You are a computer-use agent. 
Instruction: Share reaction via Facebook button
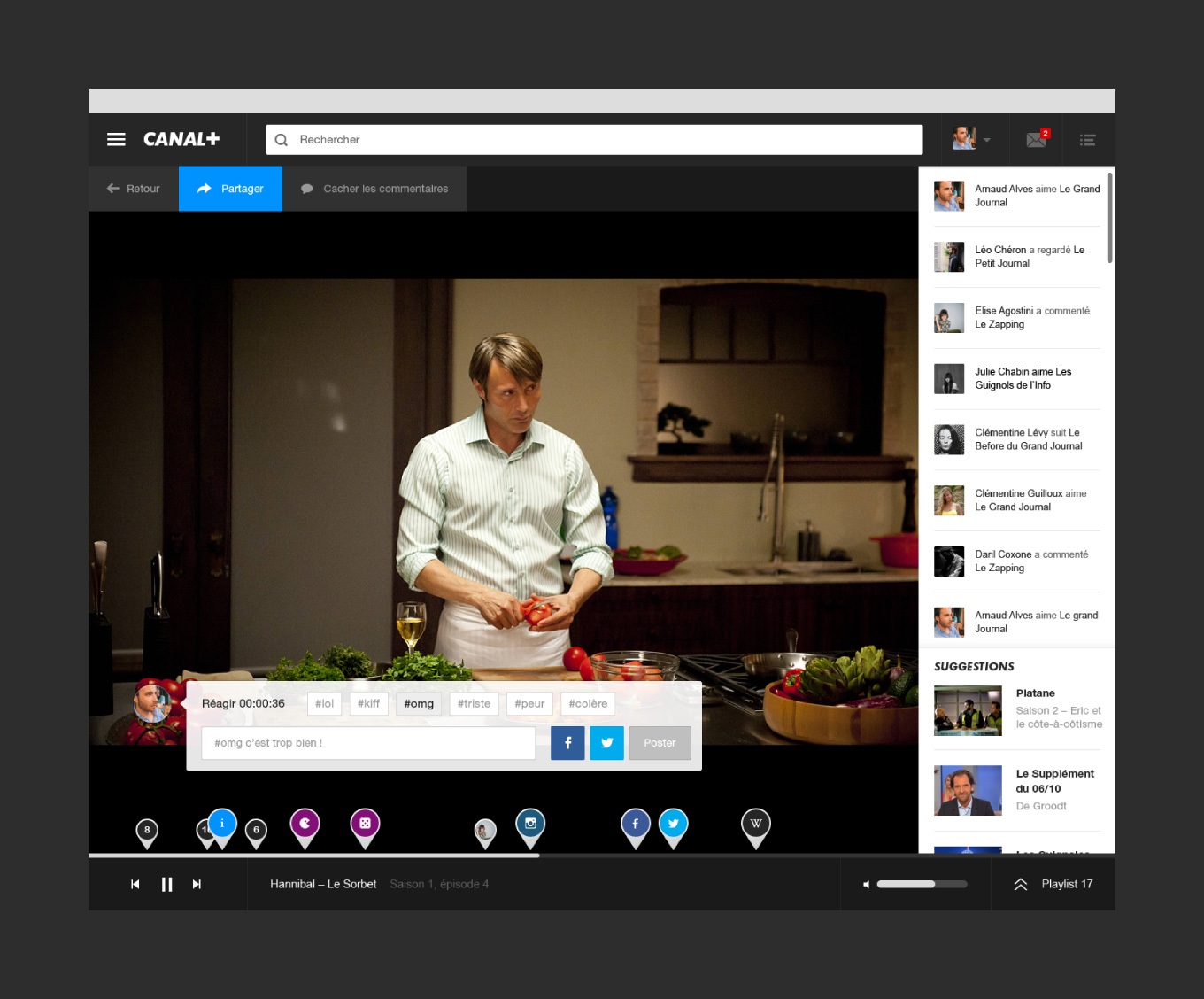click(567, 743)
